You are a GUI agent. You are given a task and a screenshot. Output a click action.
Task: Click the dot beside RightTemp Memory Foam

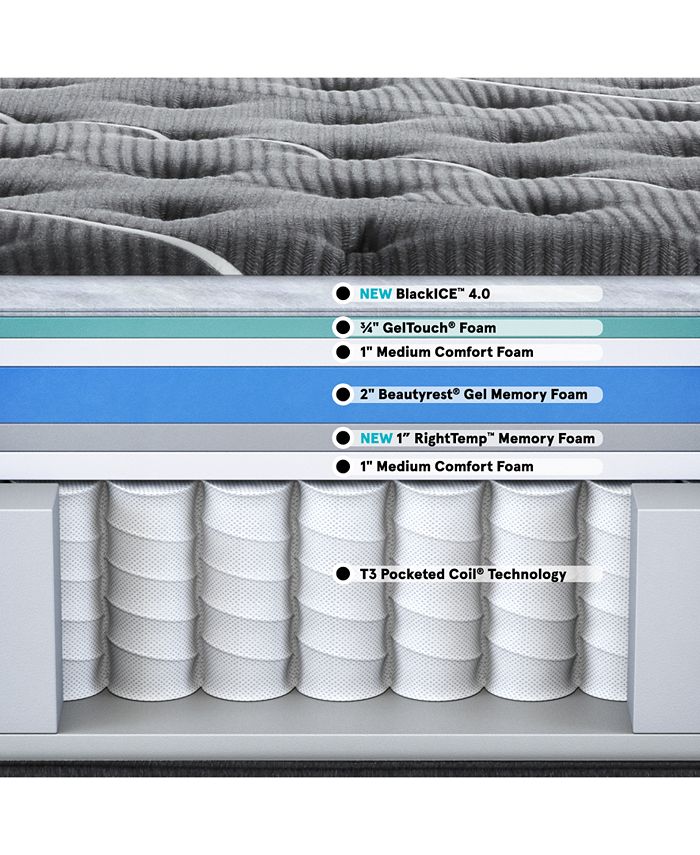click(x=343, y=438)
